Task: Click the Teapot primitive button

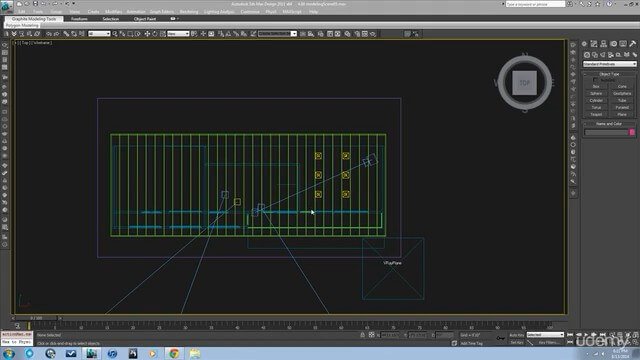Action: point(596,114)
